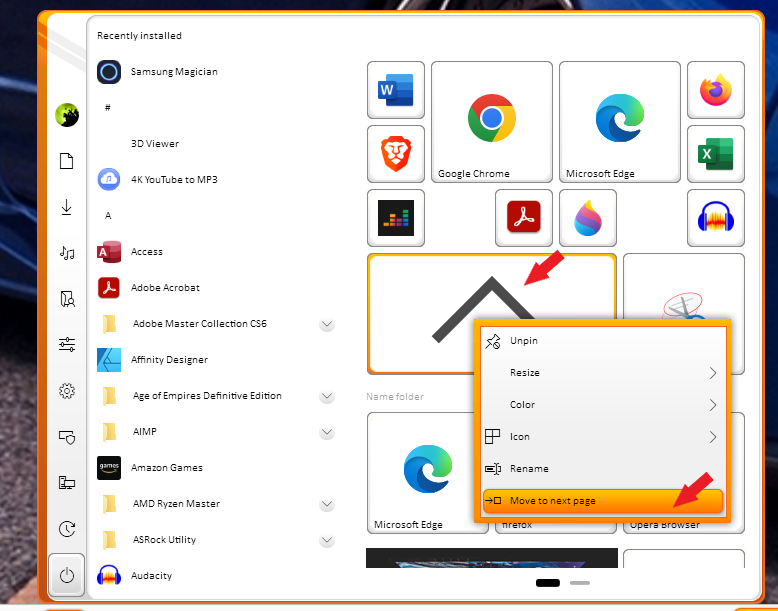Open Settings gear in the sidebar
This screenshot has width=778, height=611.
coord(66,391)
